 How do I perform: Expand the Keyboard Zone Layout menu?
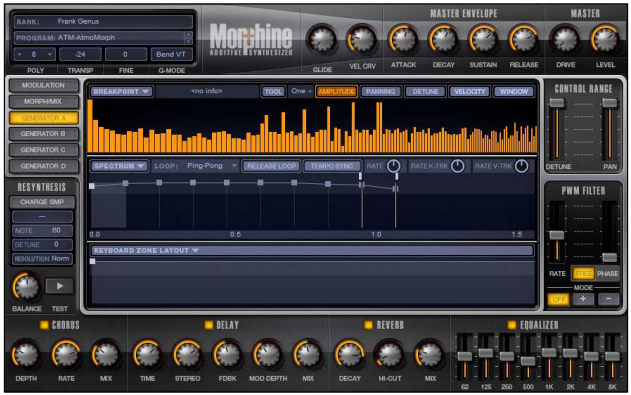click(x=312, y=250)
